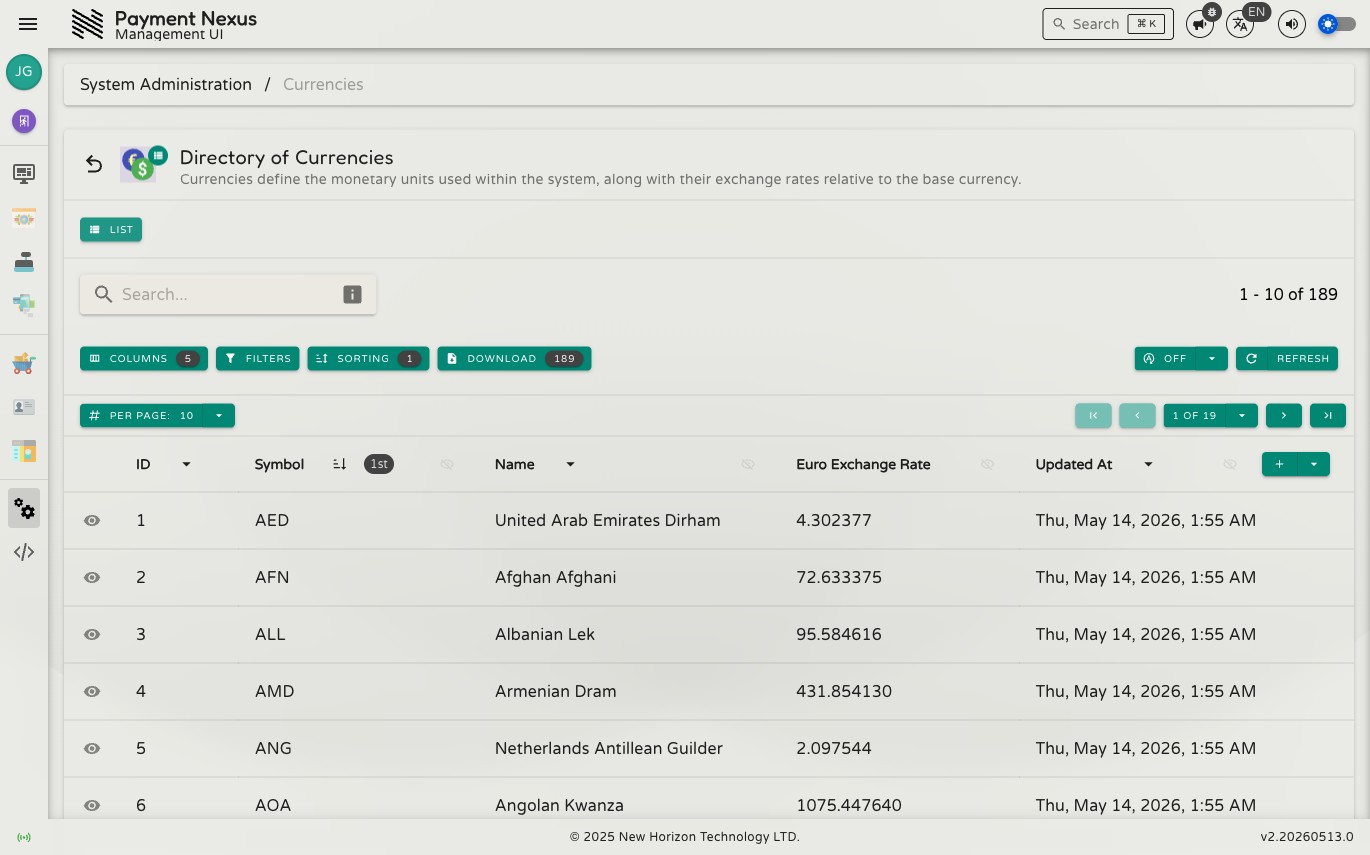The height and width of the screenshot is (855, 1370).
Task: View details eye icon for ANG row
Action: [92, 748]
